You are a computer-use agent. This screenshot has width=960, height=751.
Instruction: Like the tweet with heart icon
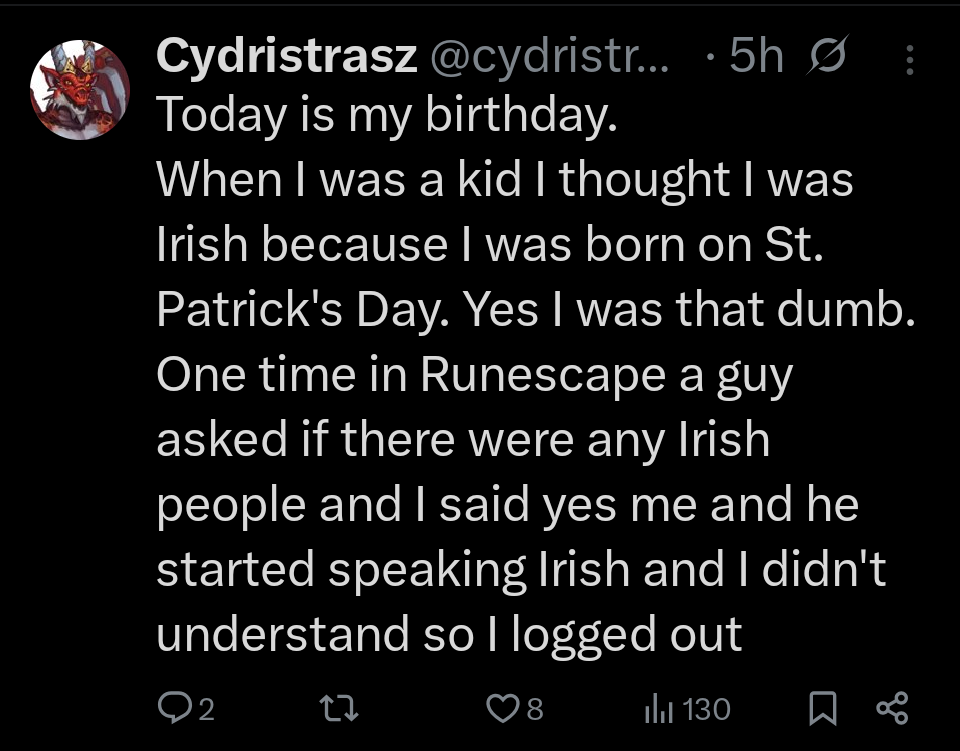(x=500, y=709)
